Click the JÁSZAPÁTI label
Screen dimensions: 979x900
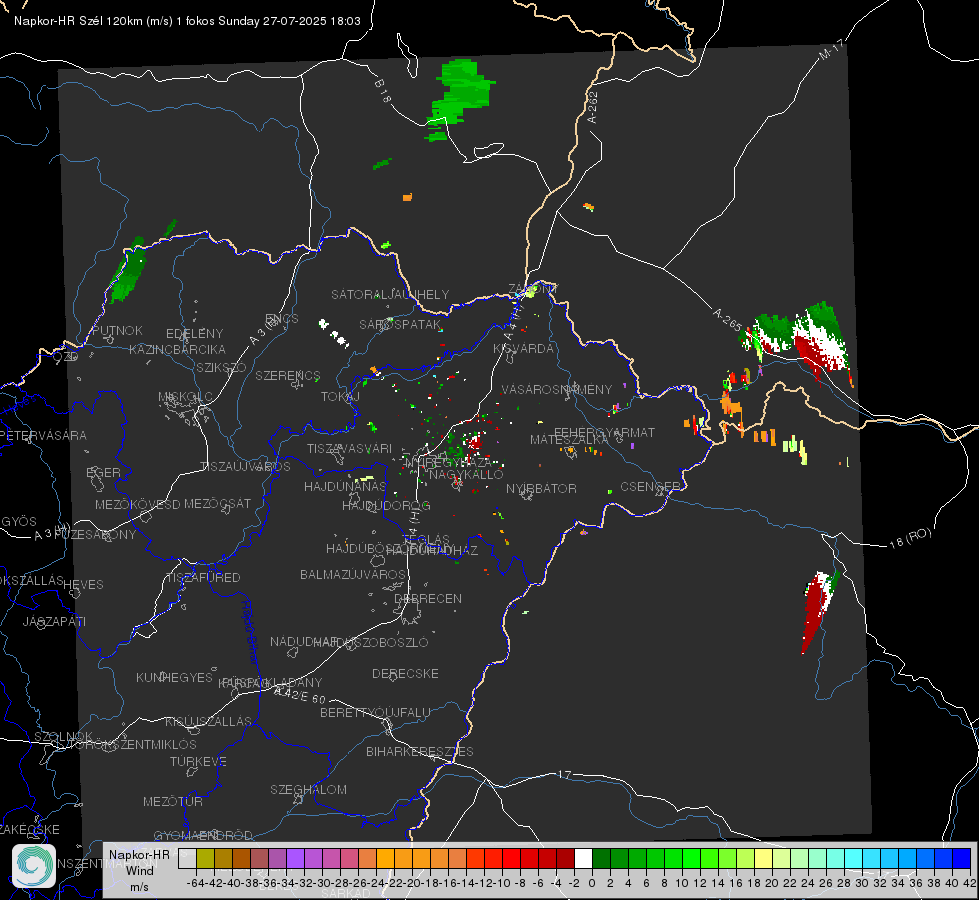(54, 621)
